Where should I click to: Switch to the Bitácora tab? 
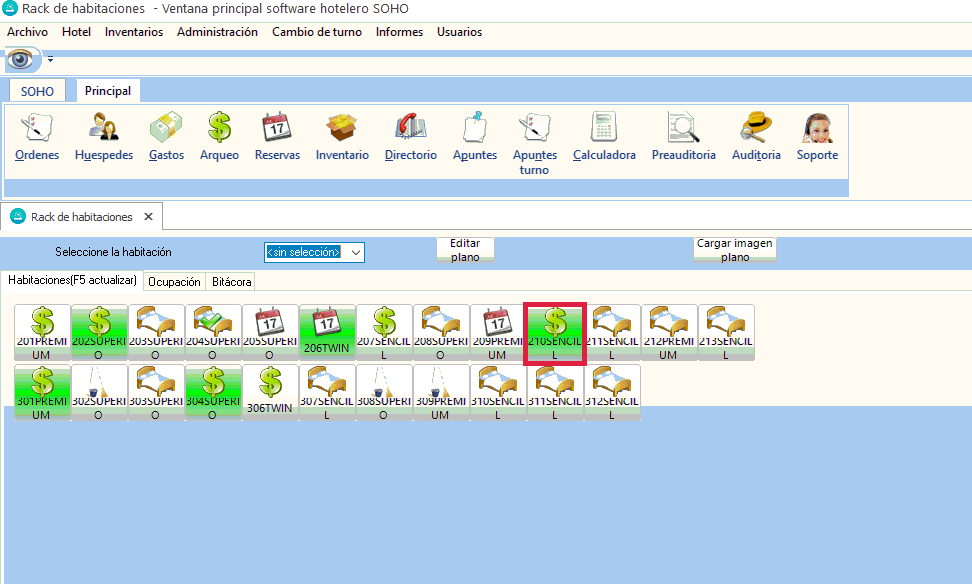(x=231, y=282)
